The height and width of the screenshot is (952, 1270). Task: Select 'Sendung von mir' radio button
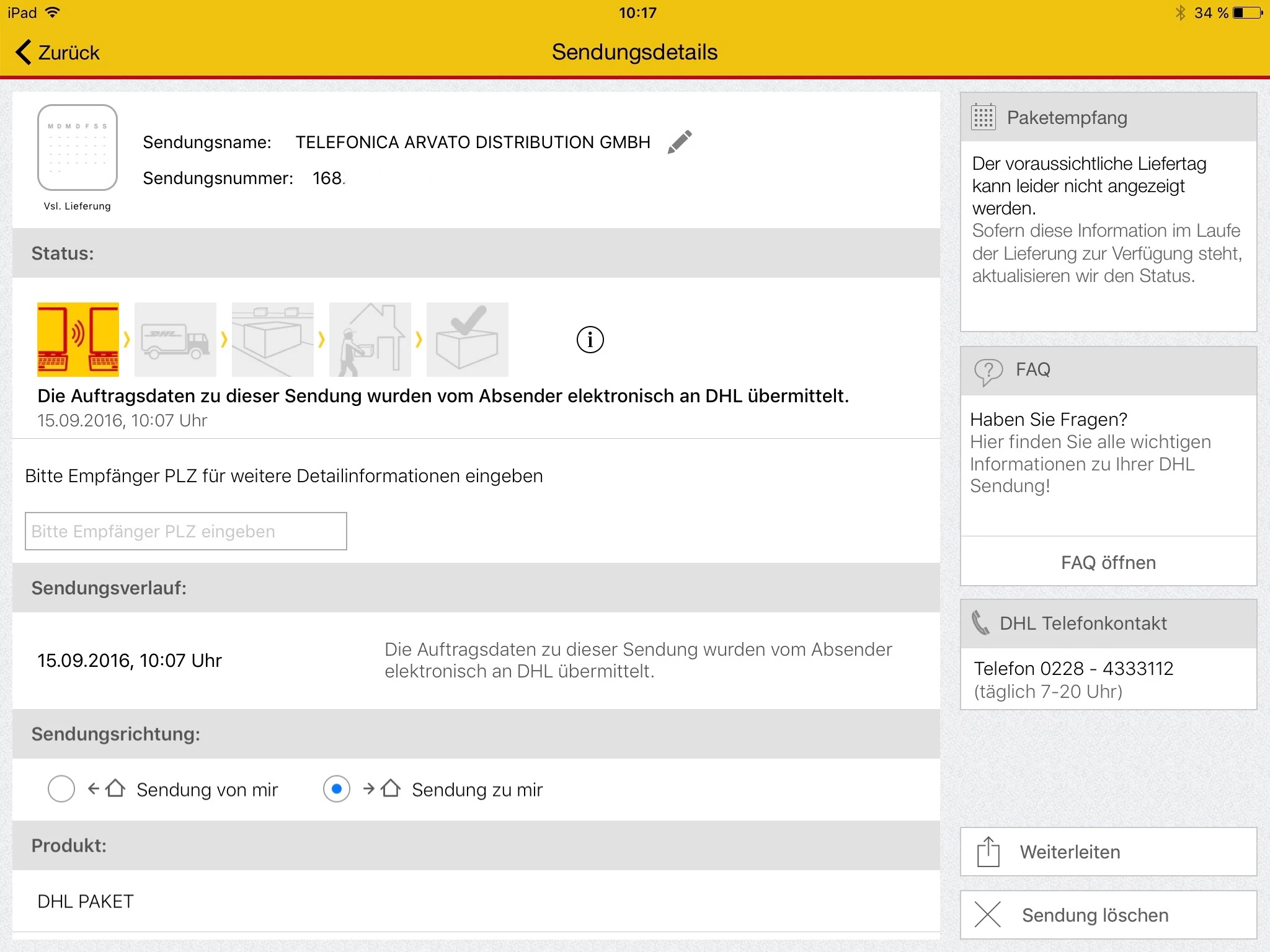[61, 789]
